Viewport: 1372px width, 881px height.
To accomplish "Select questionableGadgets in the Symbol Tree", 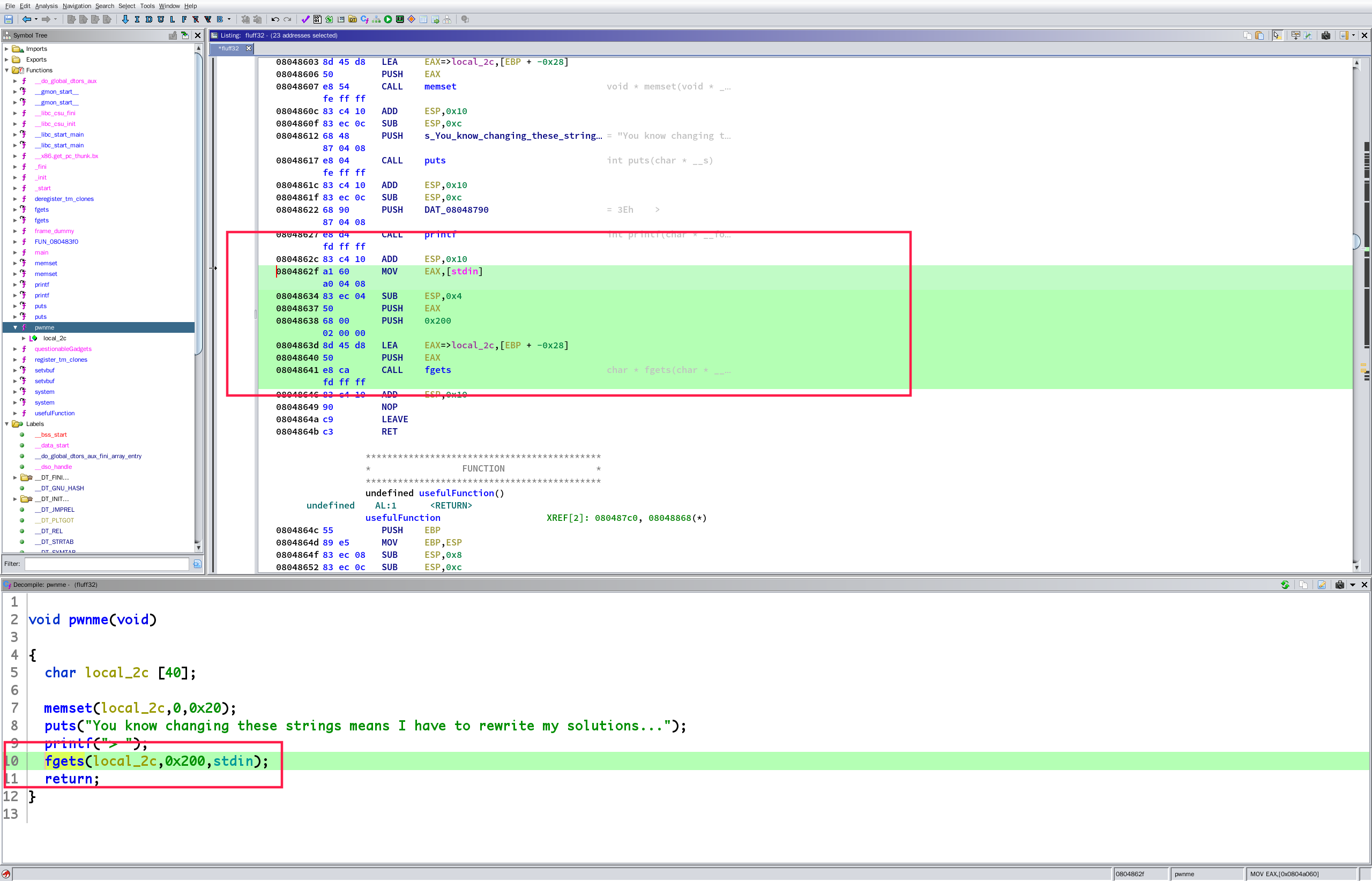I will pyautogui.click(x=63, y=349).
